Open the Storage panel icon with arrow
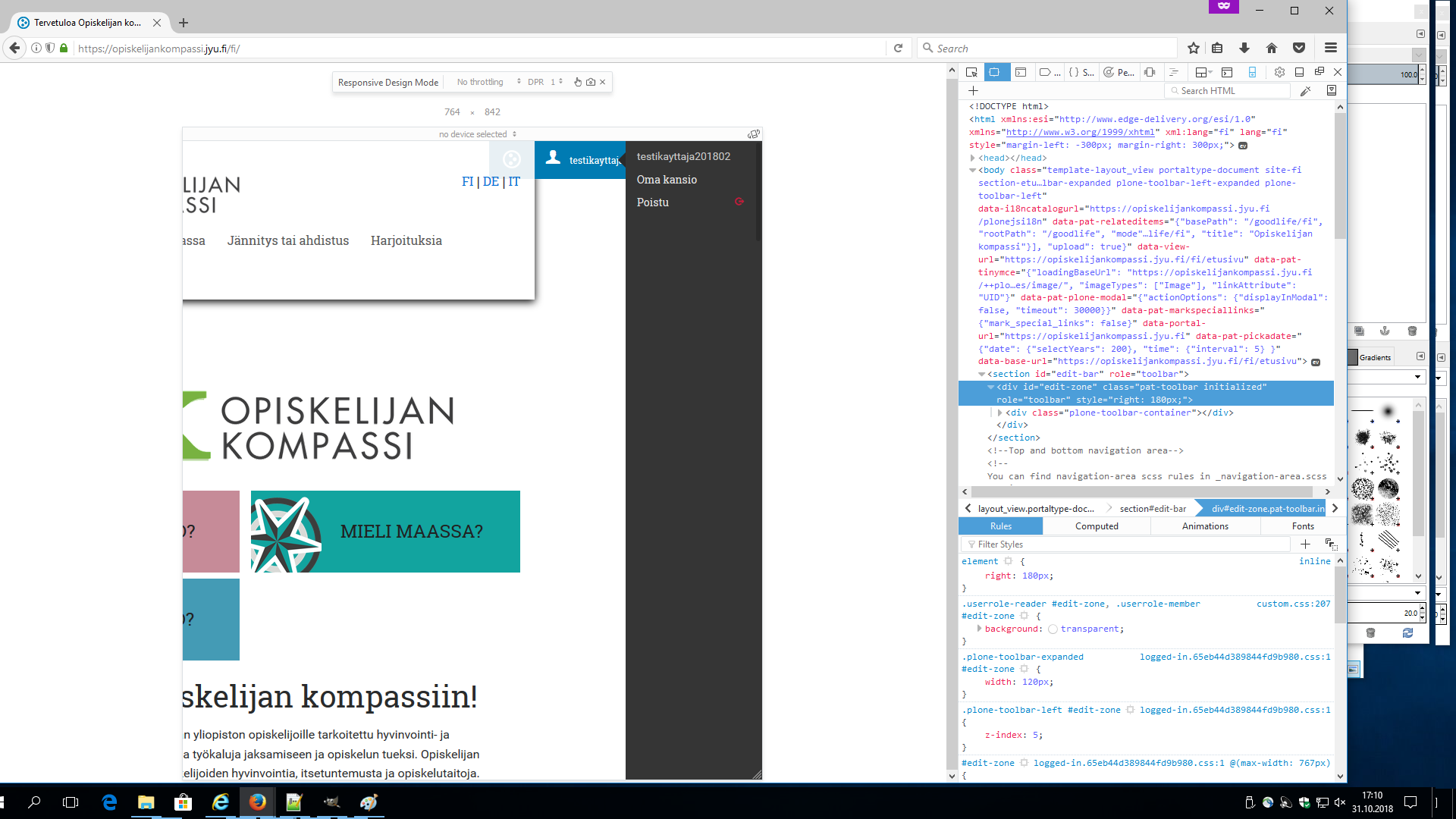1456x819 pixels. pos(1203,72)
